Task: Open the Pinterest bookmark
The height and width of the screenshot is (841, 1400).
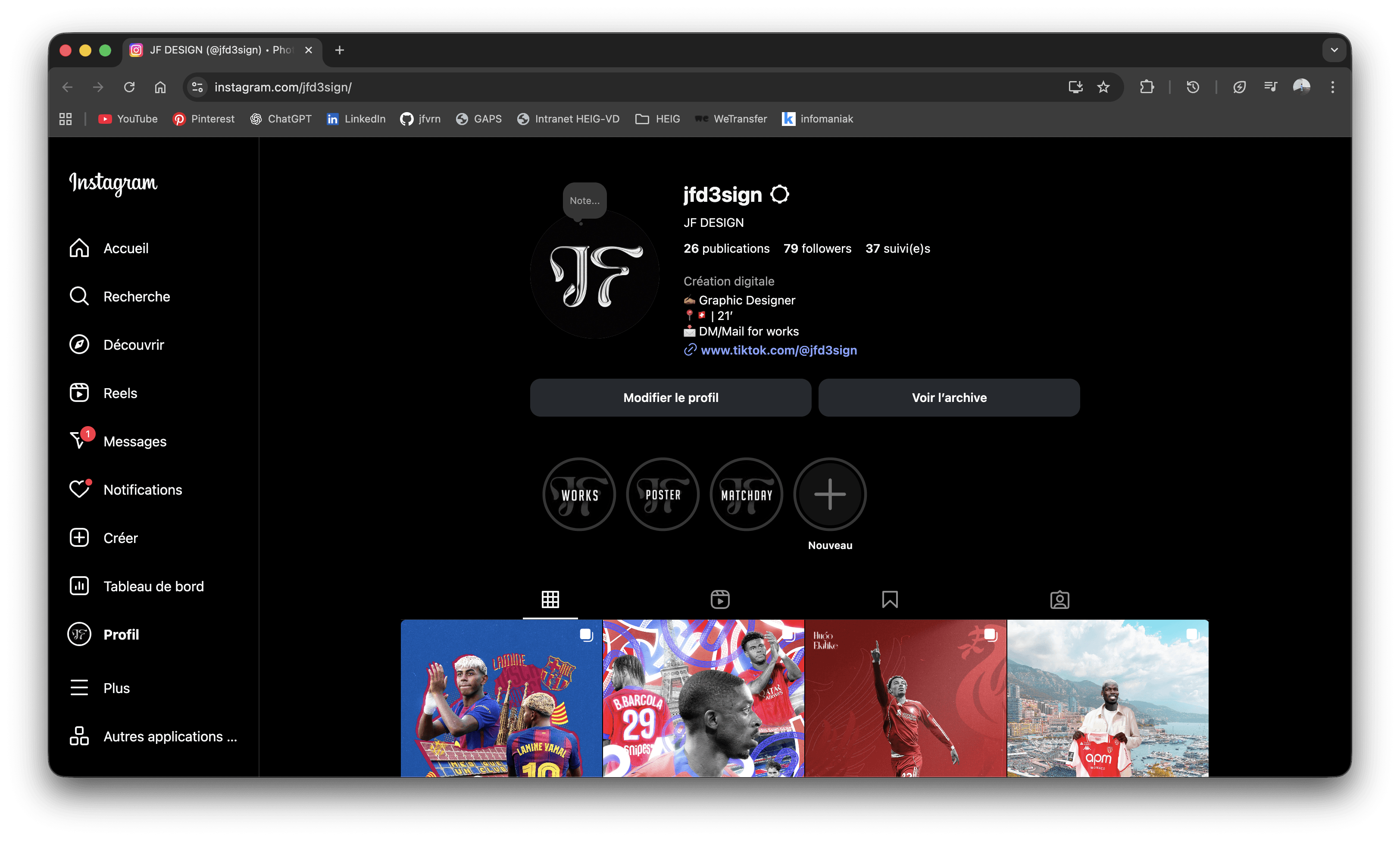Action: [203, 119]
